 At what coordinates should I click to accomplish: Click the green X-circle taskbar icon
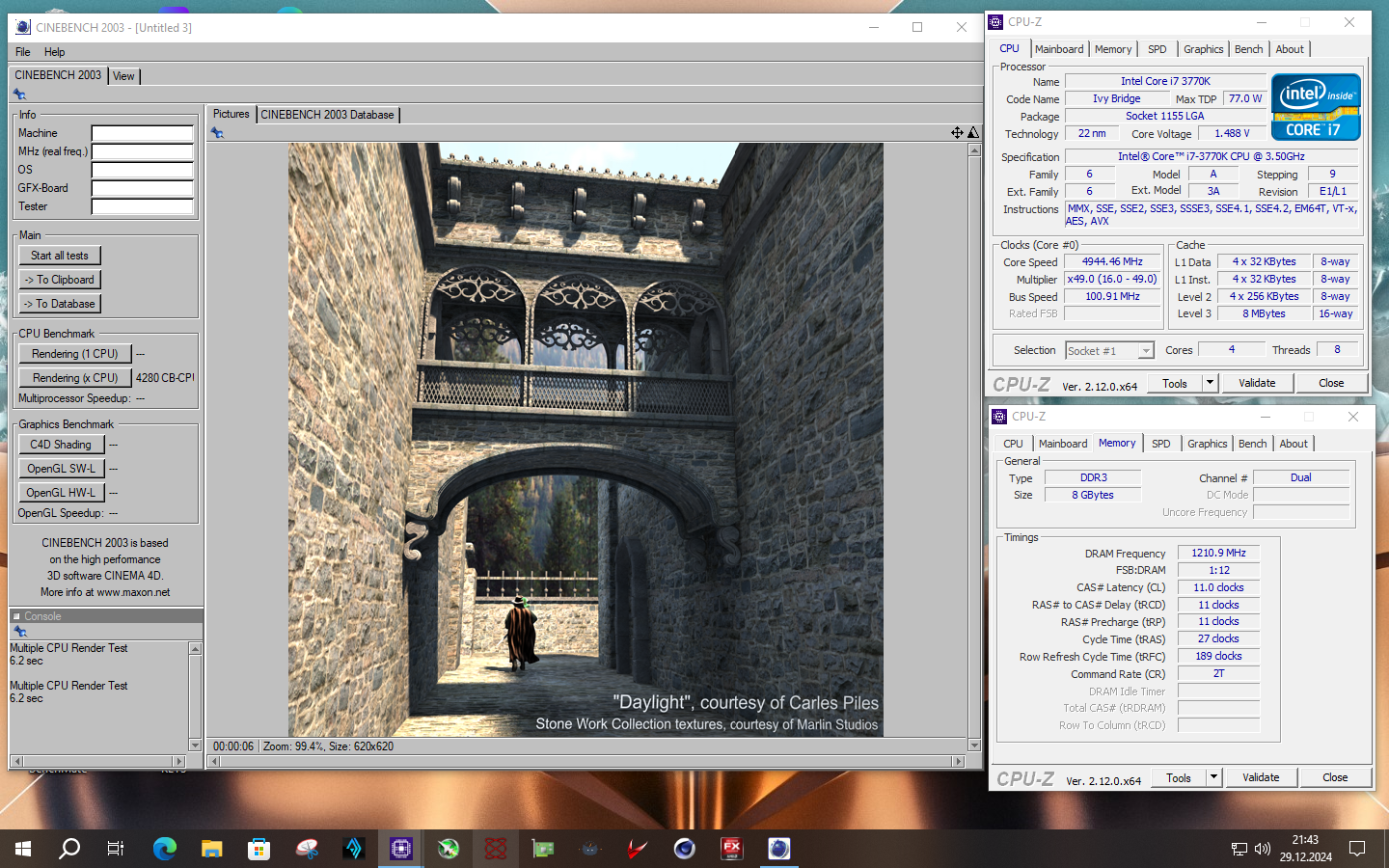[449, 849]
